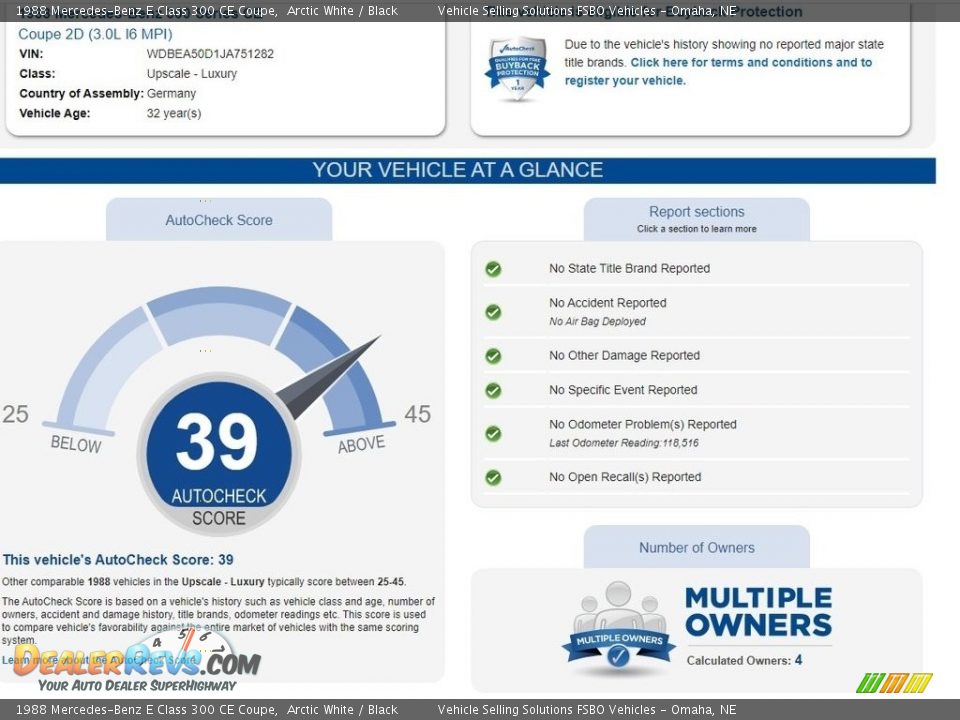
Task: Click the gauge needle pointing to the score
Action: point(328,378)
